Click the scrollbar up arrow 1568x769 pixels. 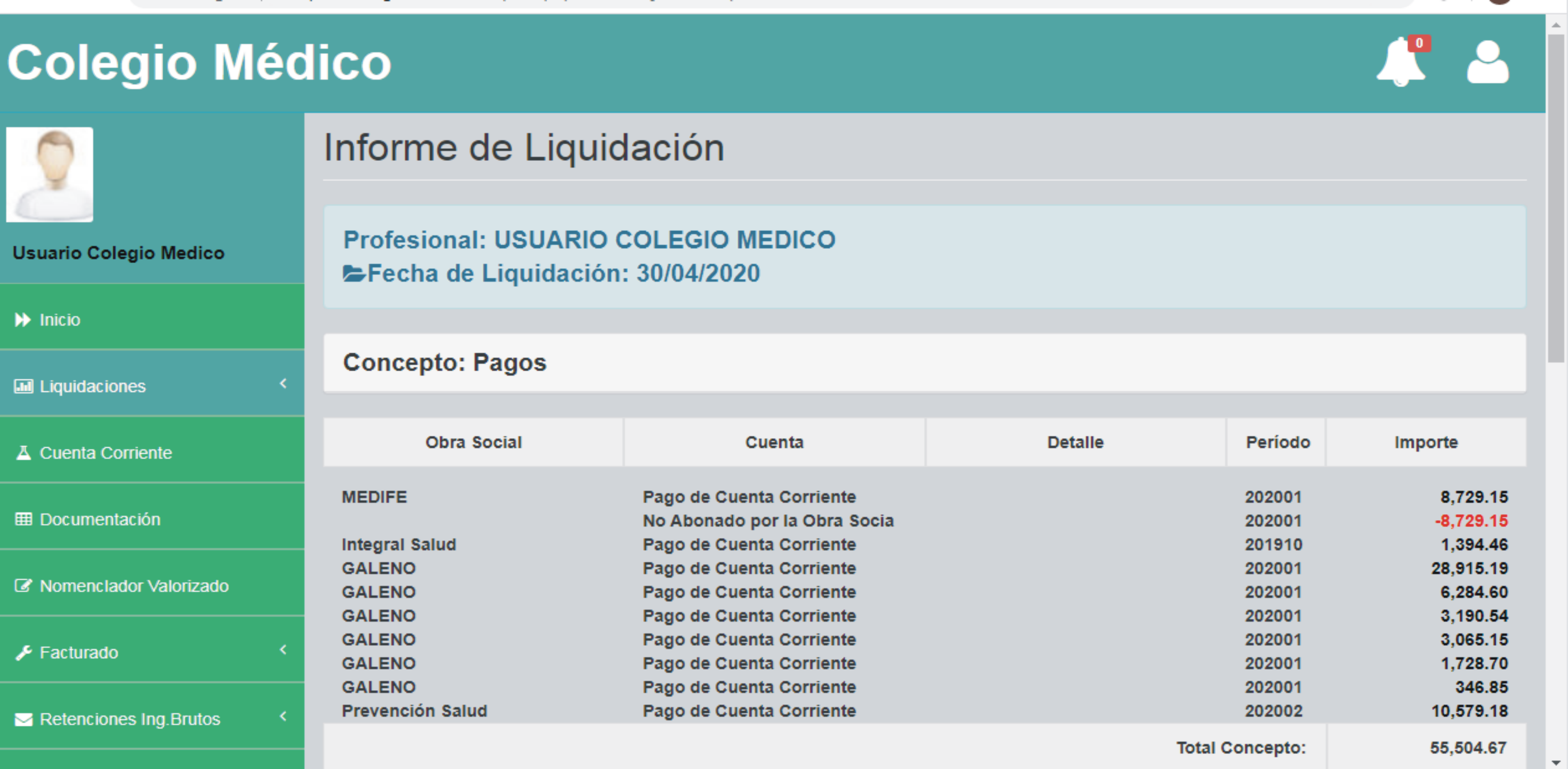click(1557, 25)
